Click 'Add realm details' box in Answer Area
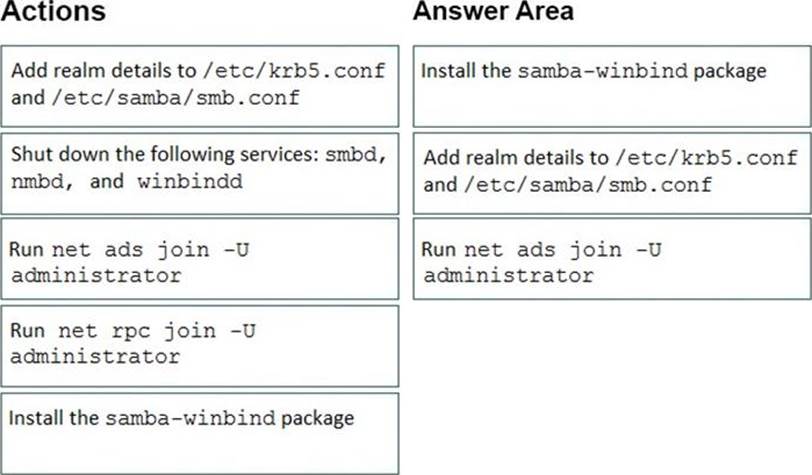Screen dimensions: 812x475 click(610, 171)
